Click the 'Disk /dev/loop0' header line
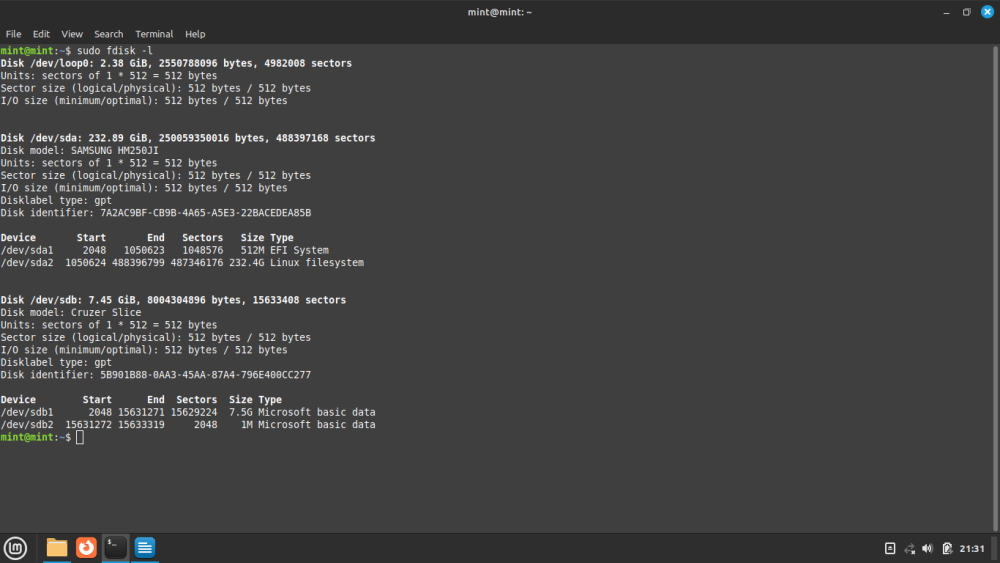Viewport: 1000px width, 563px height. tap(176, 63)
